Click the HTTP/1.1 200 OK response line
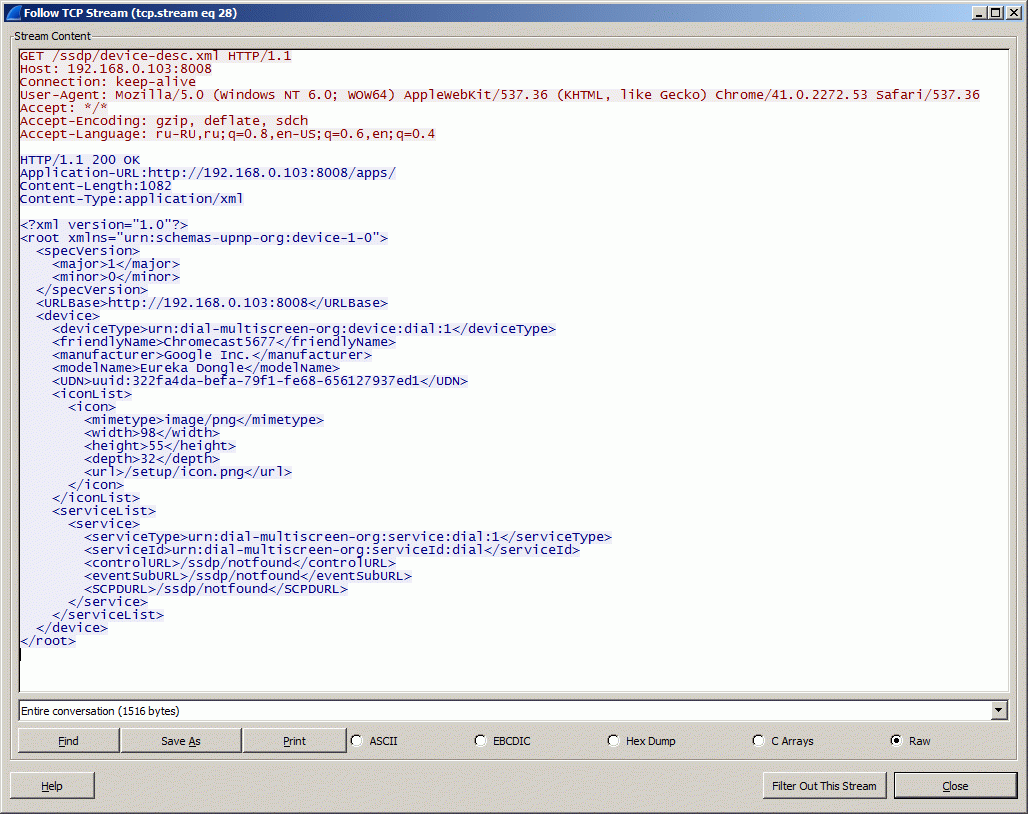 (80, 160)
